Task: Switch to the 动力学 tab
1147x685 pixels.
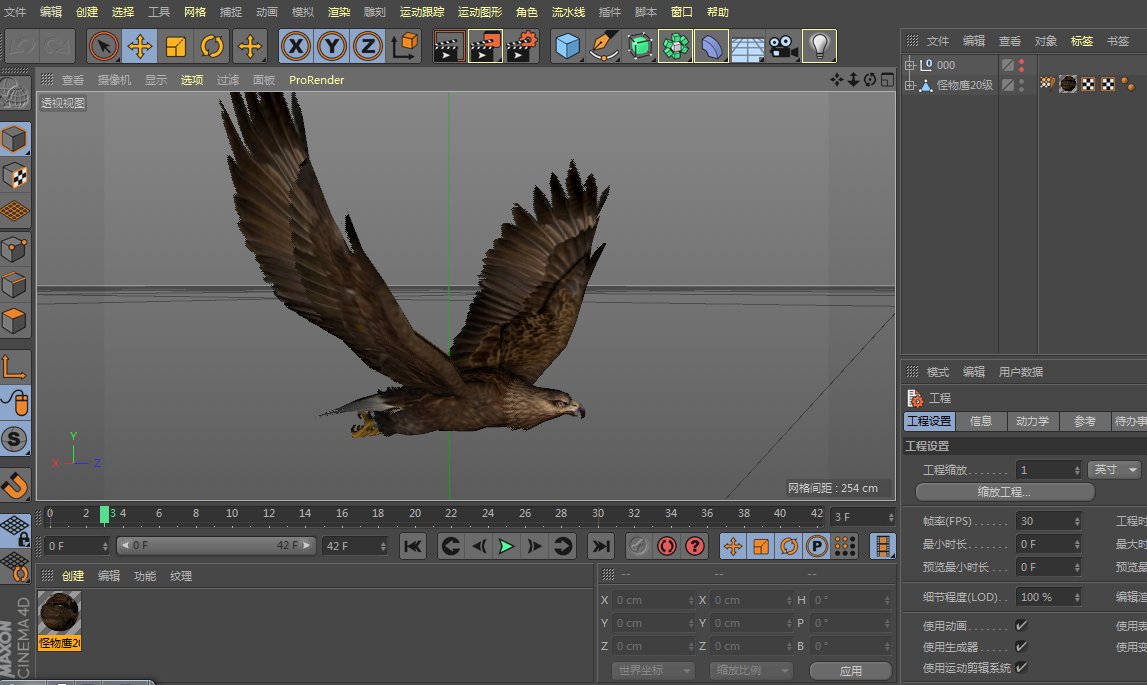Action: point(1032,422)
